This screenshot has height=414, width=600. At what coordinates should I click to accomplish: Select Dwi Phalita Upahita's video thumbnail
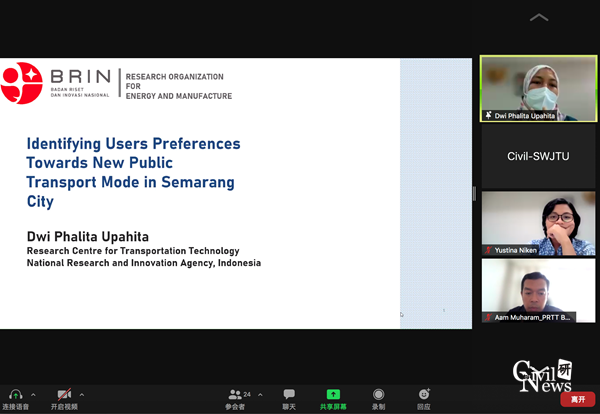538,88
